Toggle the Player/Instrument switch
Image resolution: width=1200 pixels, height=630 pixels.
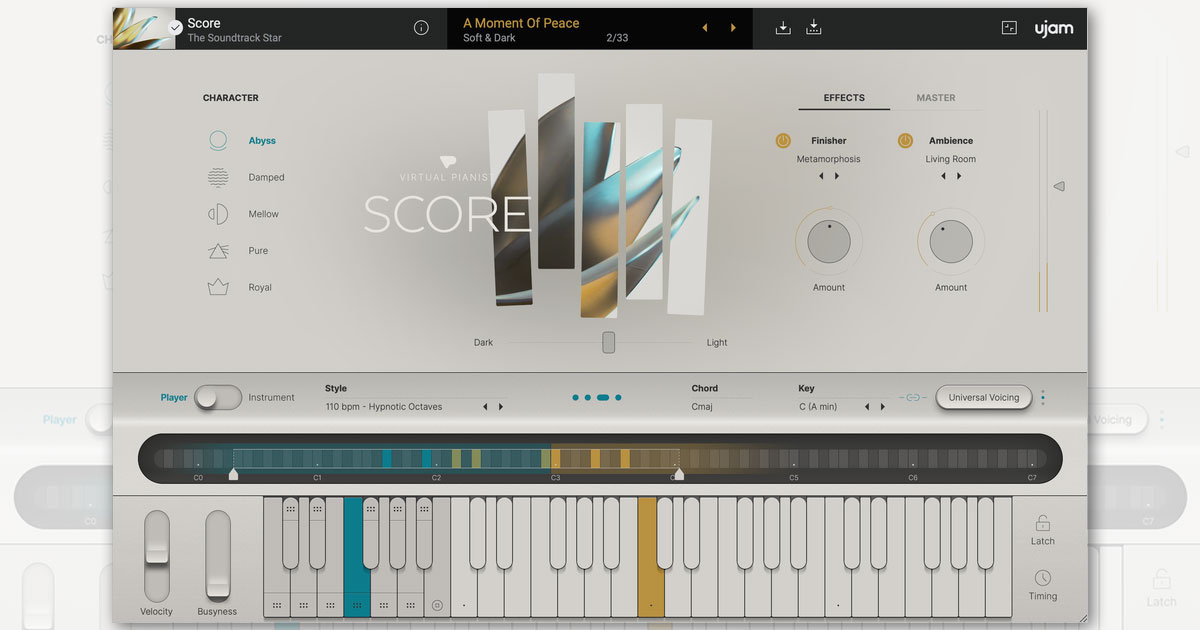pyautogui.click(x=218, y=397)
